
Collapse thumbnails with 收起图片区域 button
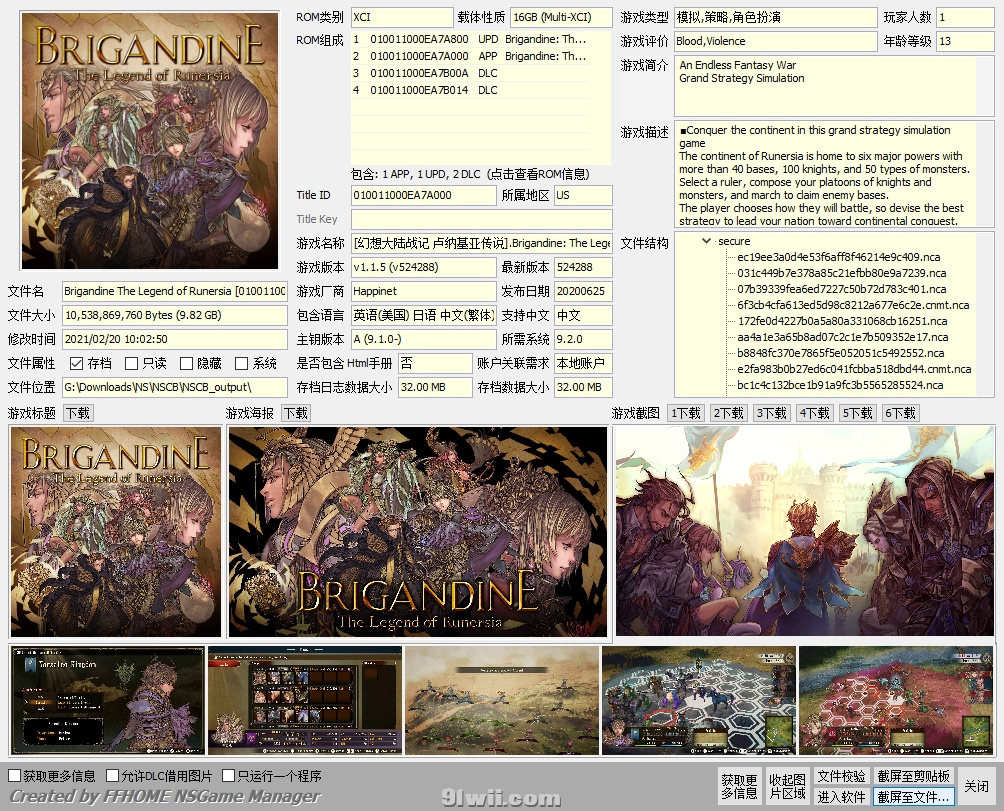787,787
